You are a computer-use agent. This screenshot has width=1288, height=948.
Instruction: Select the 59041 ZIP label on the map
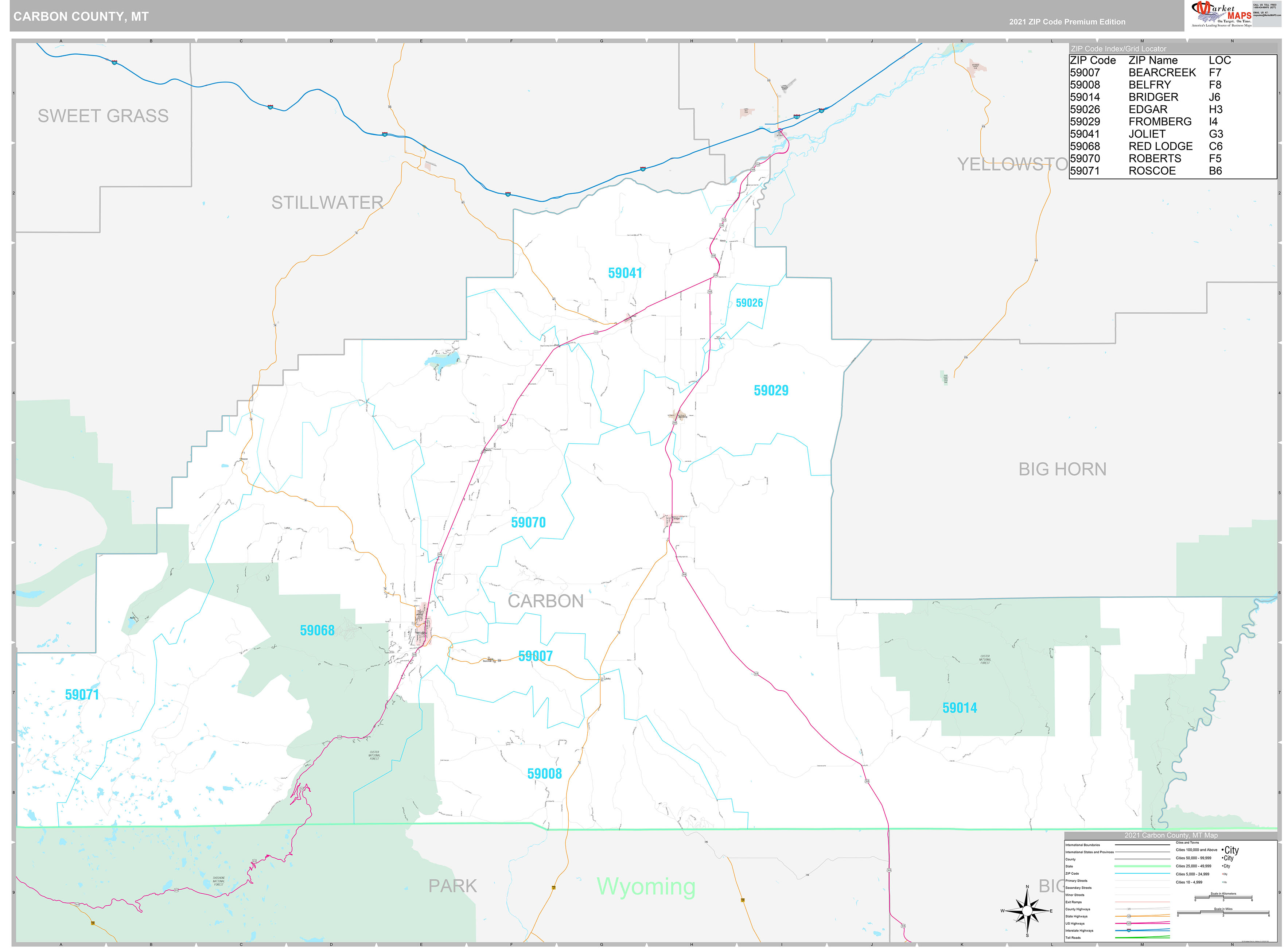click(x=625, y=273)
